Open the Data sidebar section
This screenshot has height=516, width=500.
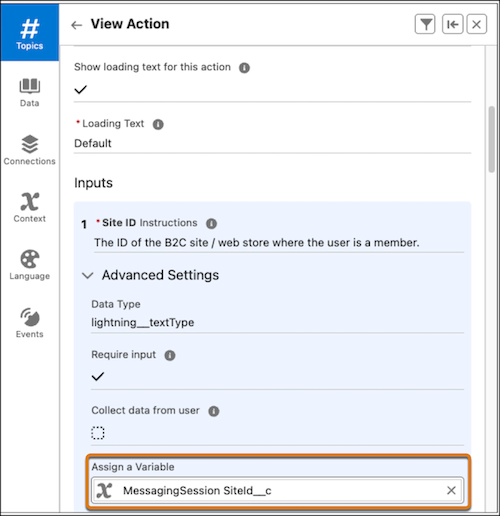[x=30, y=92]
